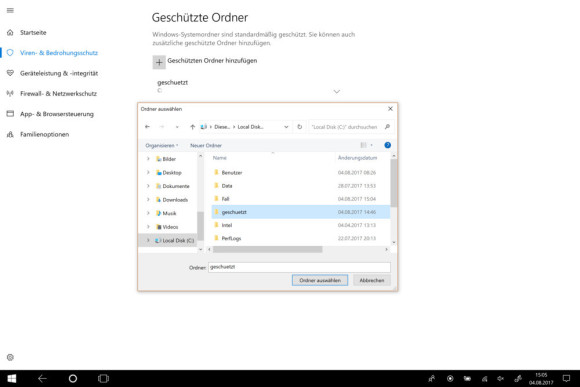Navigate up one folder level arrow
The image size is (580, 387).
[192, 127]
